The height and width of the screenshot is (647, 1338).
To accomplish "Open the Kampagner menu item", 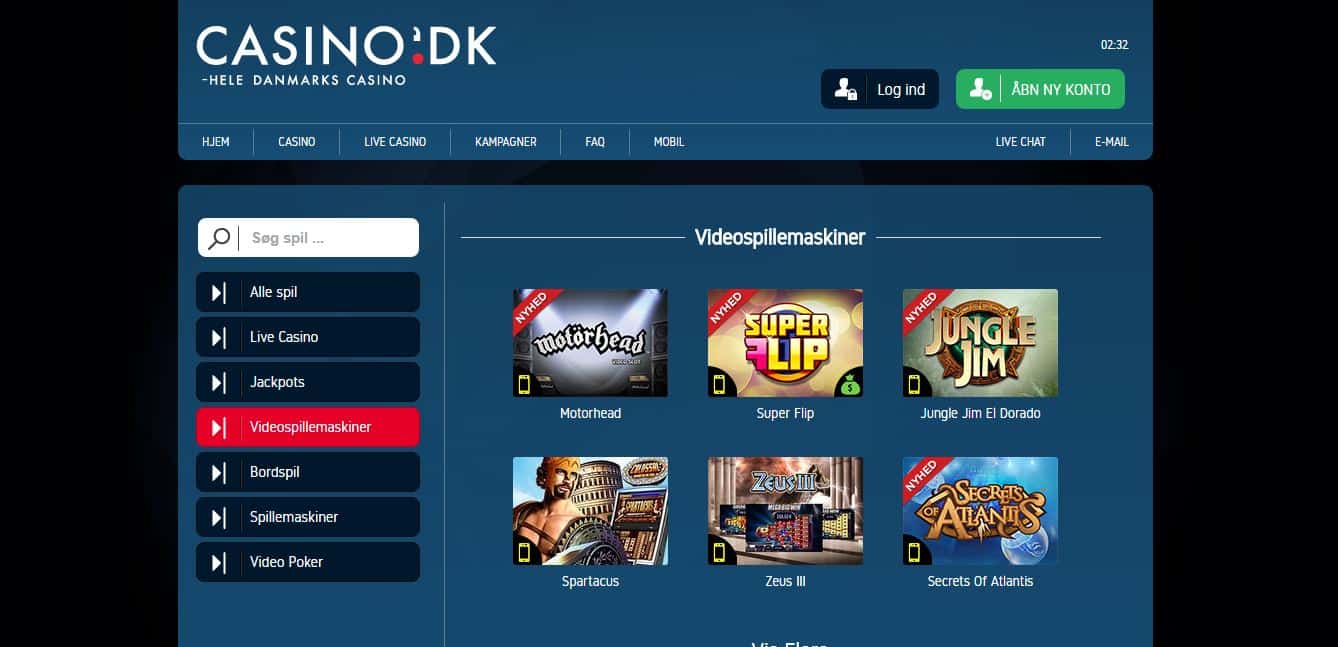I will click(x=506, y=142).
